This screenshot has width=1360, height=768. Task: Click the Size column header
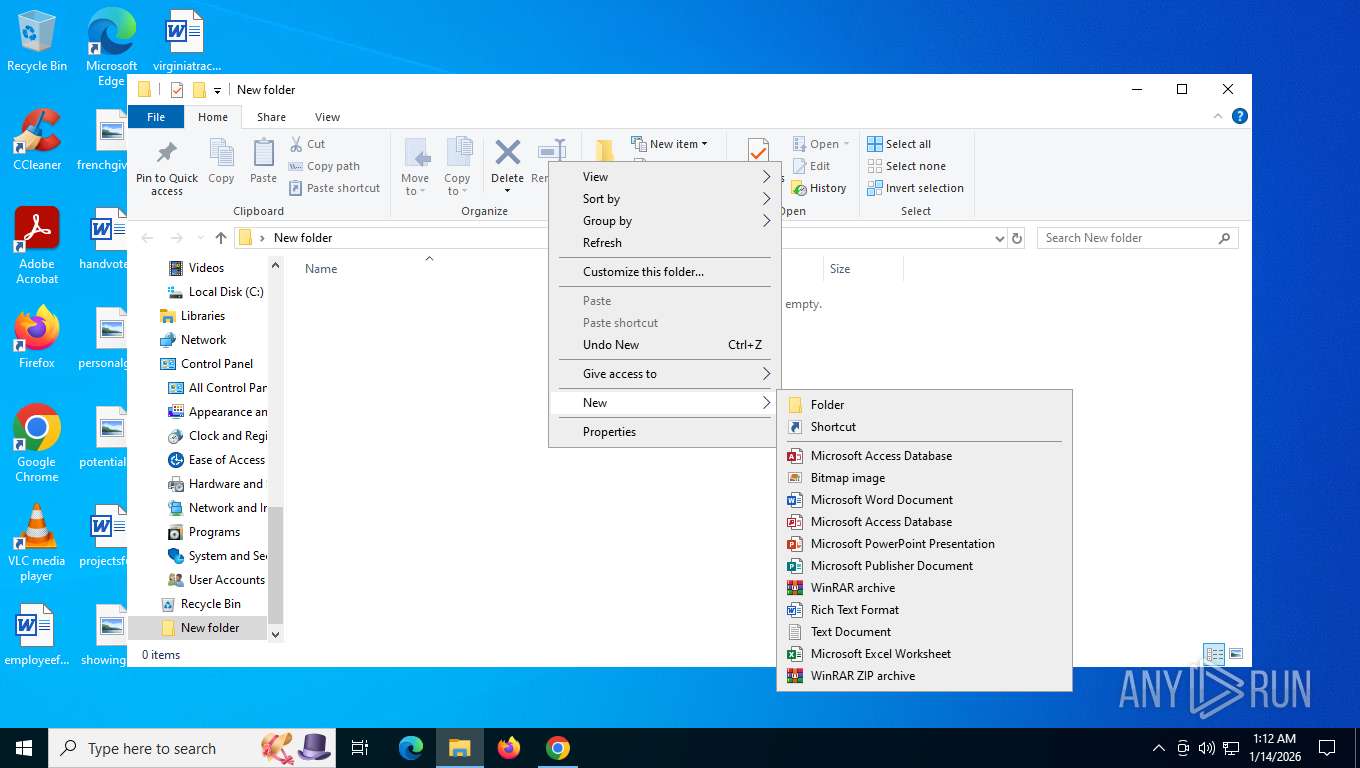(x=840, y=269)
